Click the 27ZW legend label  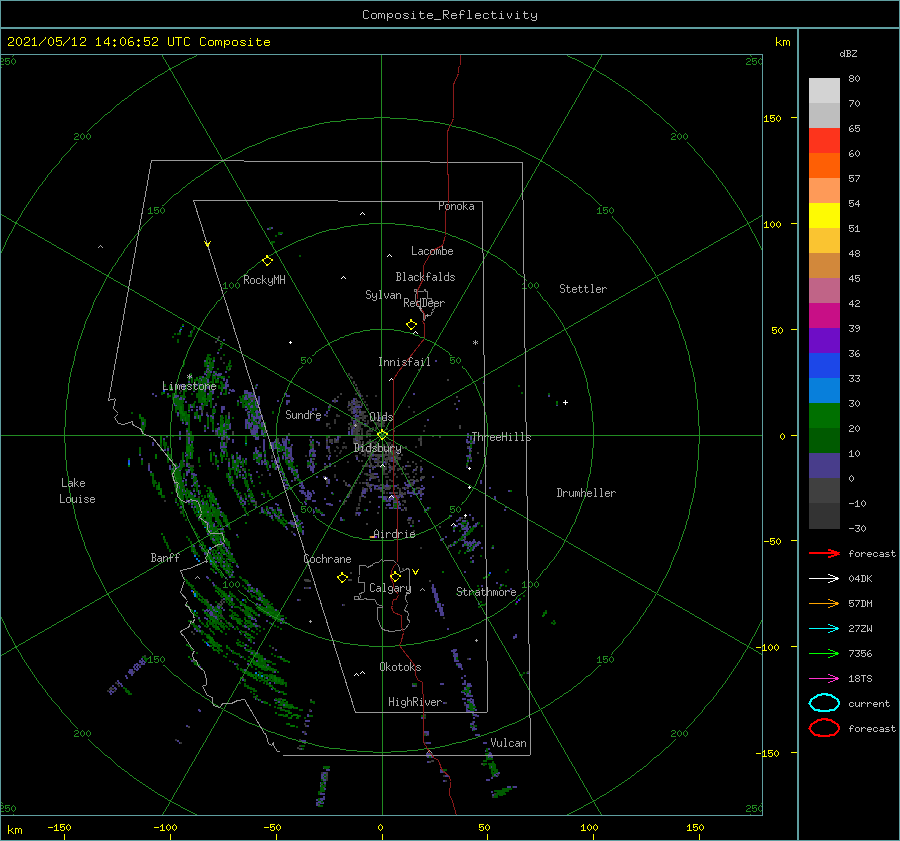coord(860,629)
